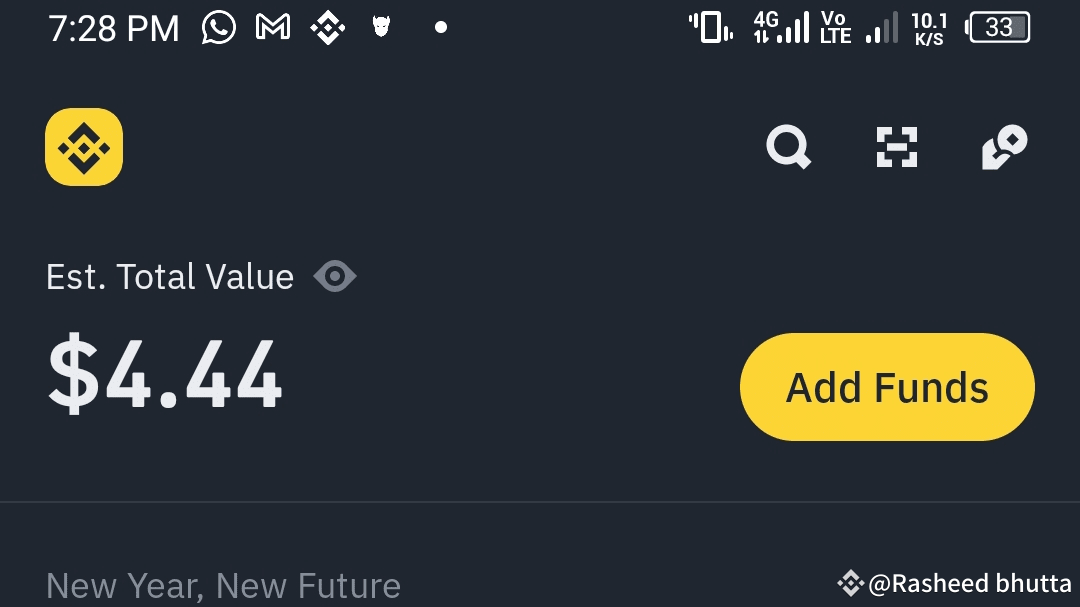This screenshot has width=1080, height=607.
Task: Tap the notification overflow dot
Action: point(440,28)
